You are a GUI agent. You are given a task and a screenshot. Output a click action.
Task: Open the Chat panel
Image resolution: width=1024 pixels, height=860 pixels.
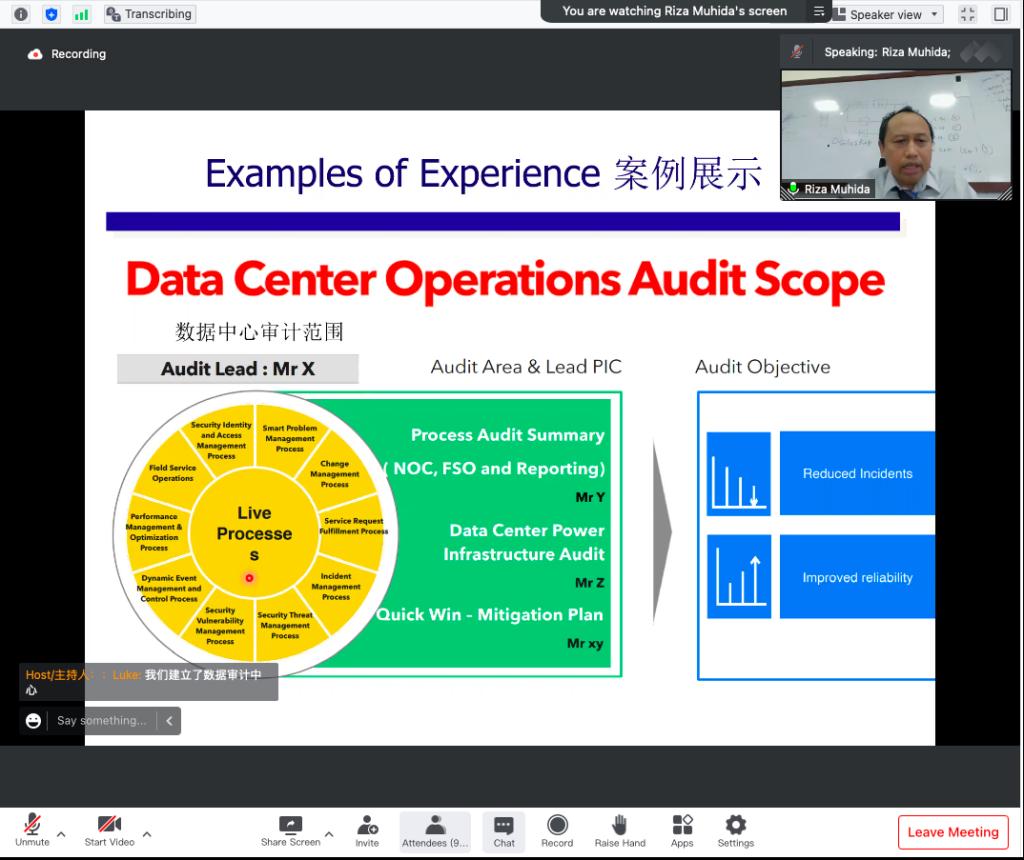point(504,829)
